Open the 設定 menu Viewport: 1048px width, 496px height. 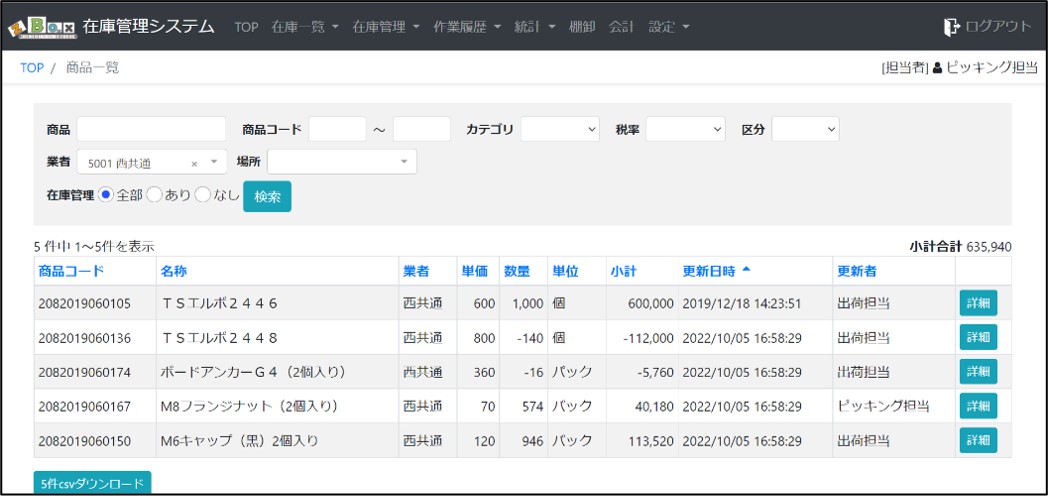tap(669, 27)
